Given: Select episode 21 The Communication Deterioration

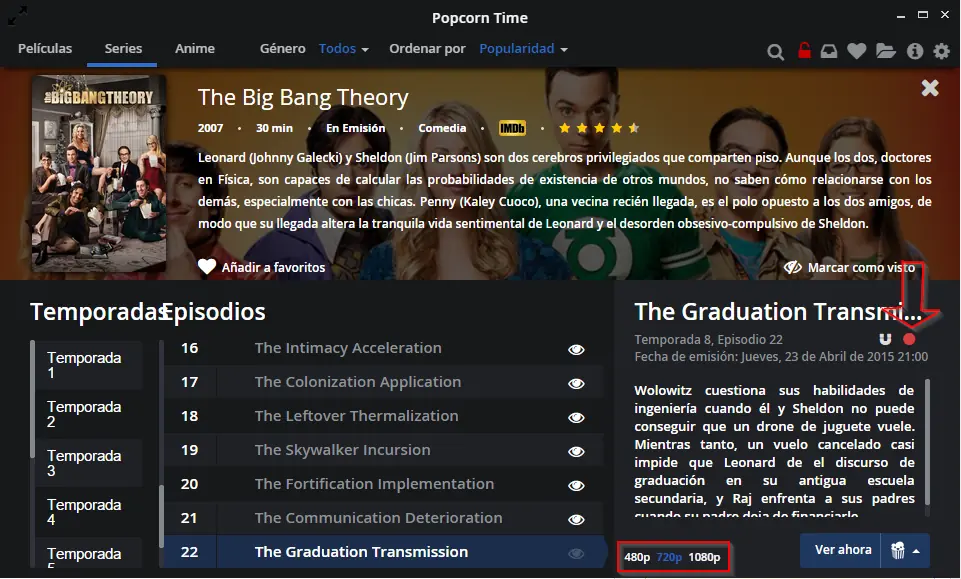Looking at the screenshot, I should point(384,518).
